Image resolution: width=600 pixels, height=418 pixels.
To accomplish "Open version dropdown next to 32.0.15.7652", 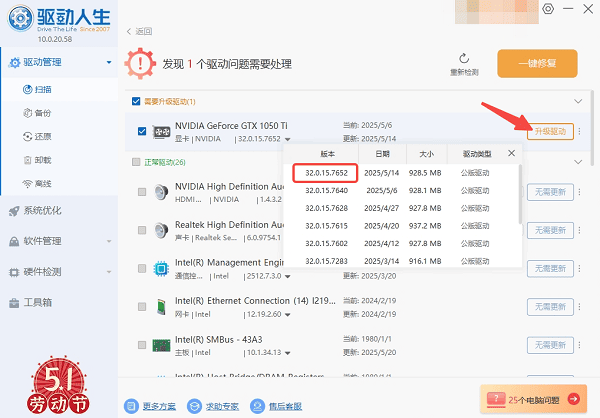I will (288, 139).
